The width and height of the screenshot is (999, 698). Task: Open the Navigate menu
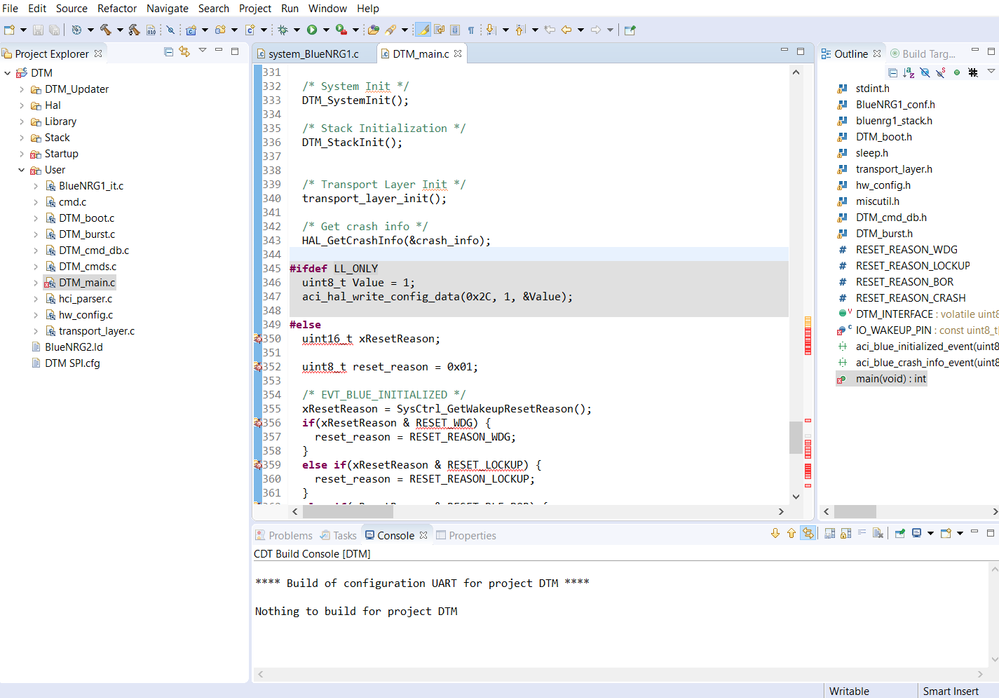point(167,8)
